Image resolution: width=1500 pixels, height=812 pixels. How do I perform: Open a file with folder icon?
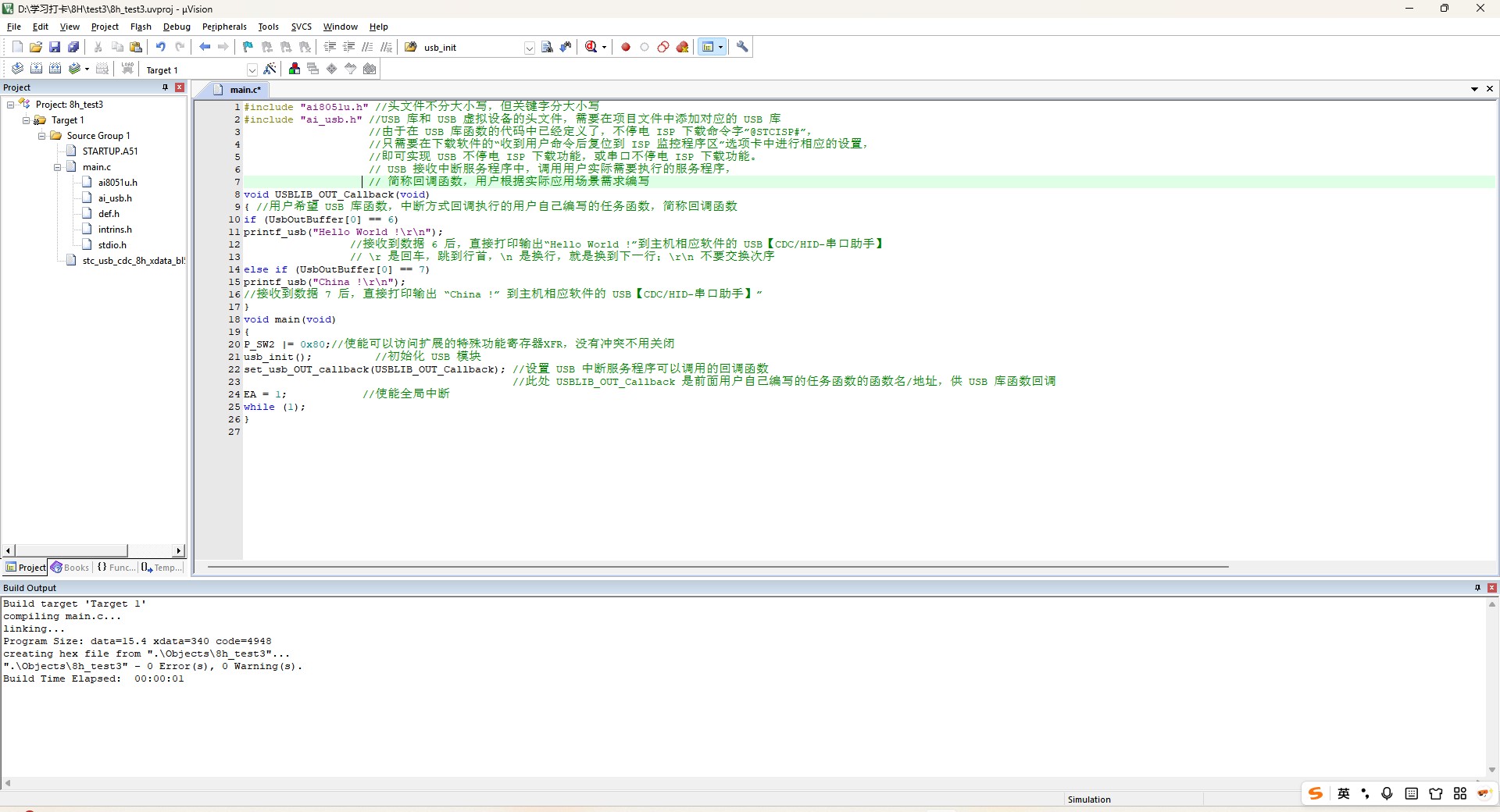click(x=36, y=47)
